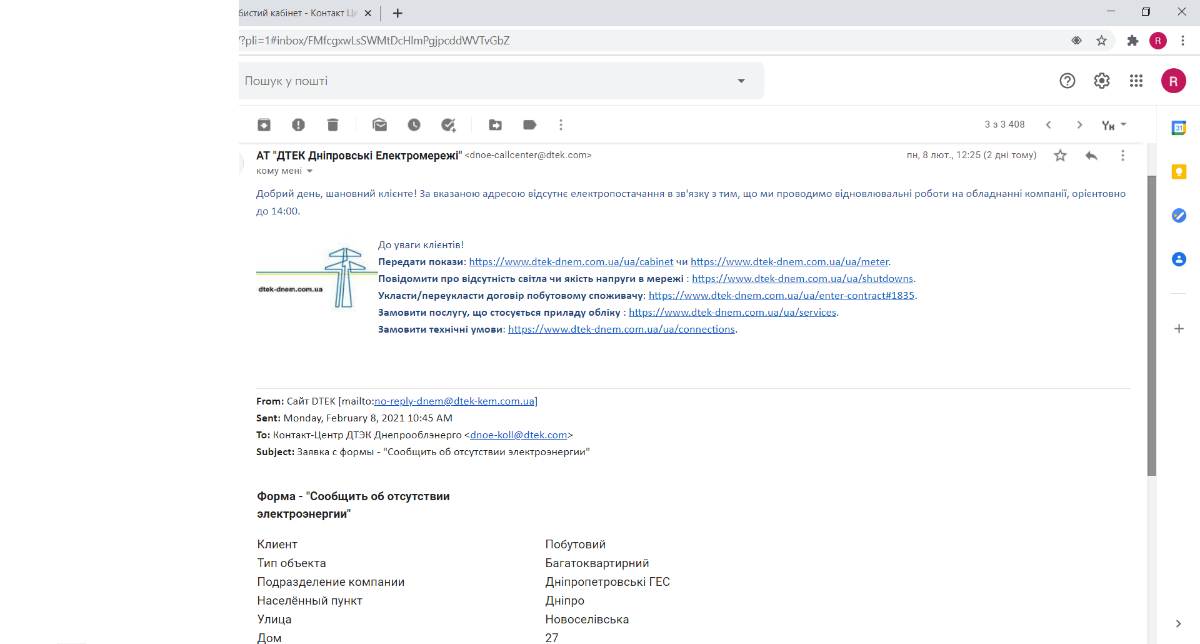The image size is (1200, 644).
Task: Open Google Contacts in the side panel
Action: click(x=1179, y=259)
